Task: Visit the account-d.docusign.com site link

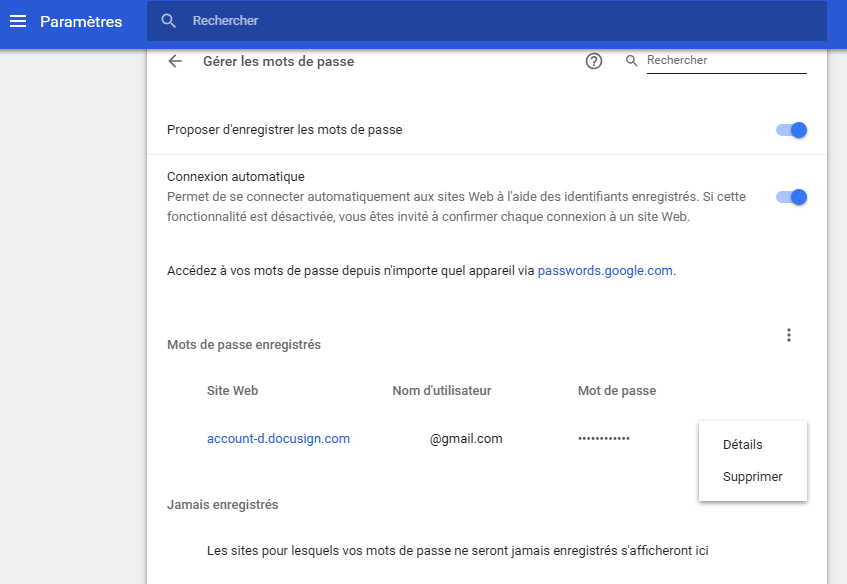Action: 278,438
